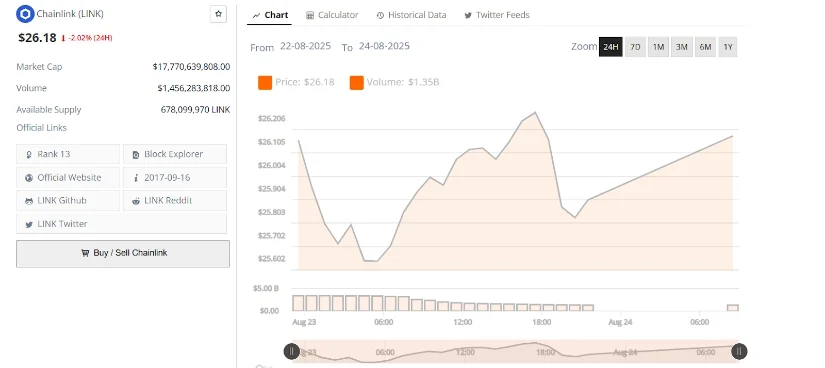Image resolution: width=825 pixels, height=368 pixels.
Task: Visit the Official Website link
Action: coord(68,177)
